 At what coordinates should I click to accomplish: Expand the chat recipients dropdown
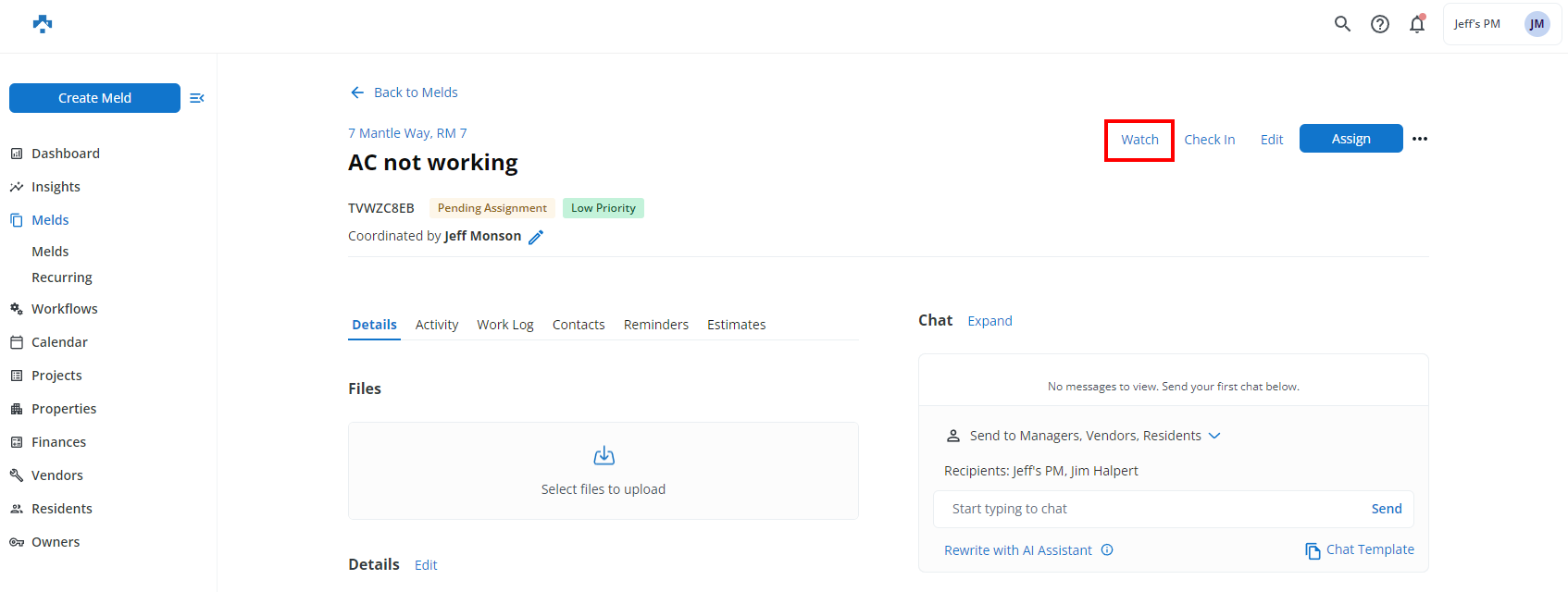[1214, 436]
